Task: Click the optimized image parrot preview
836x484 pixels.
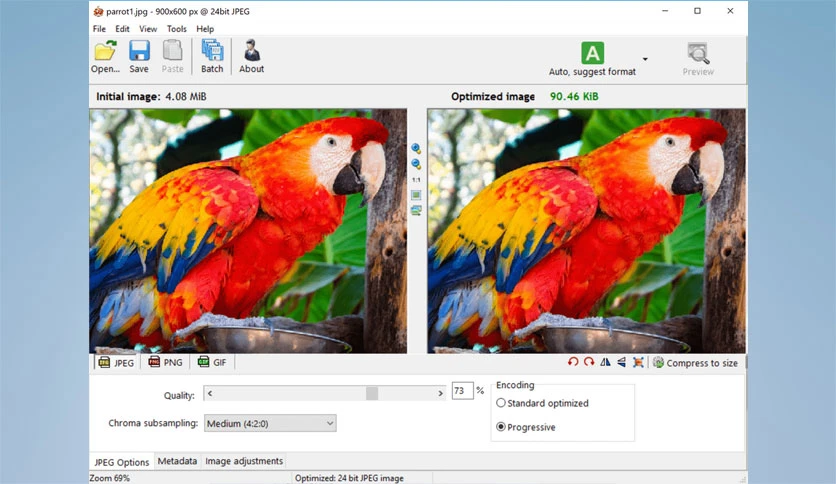Action: 586,231
